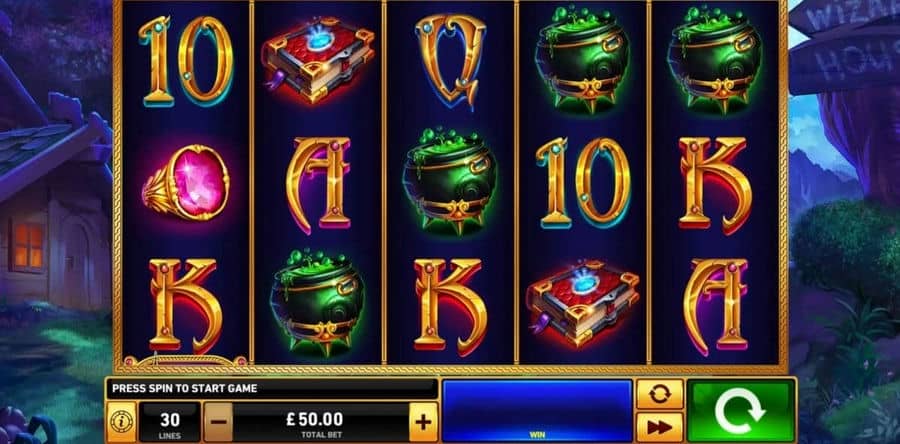Click the Q symbol on the third reel

(x=450, y=61)
